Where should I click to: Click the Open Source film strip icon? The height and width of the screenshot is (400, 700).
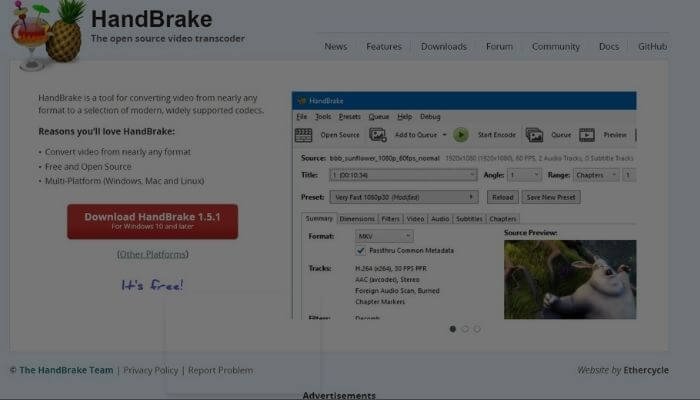(x=304, y=135)
